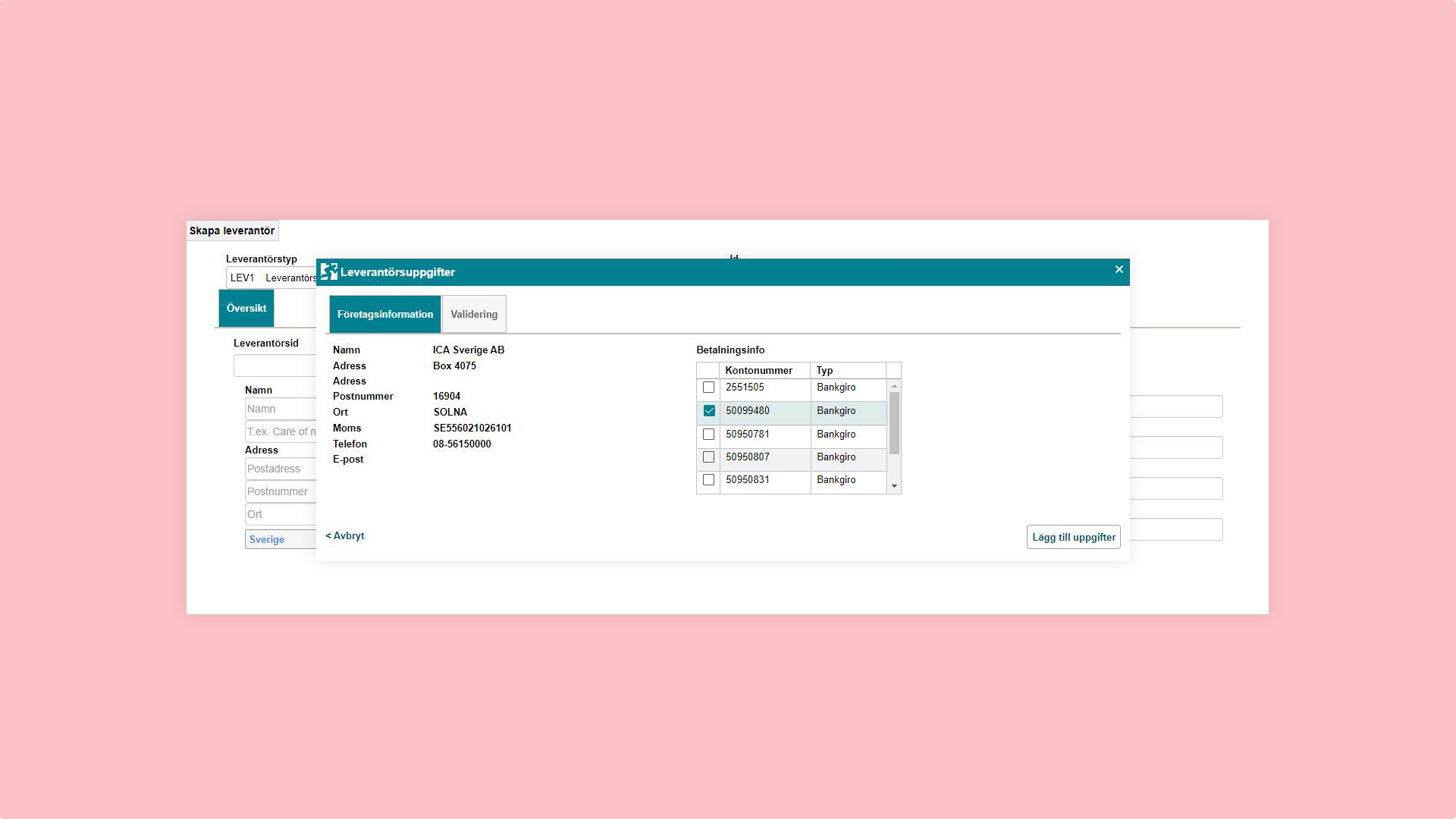Uncheck the checkbox for account 50099480
1456x819 pixels.
point(708,411)
